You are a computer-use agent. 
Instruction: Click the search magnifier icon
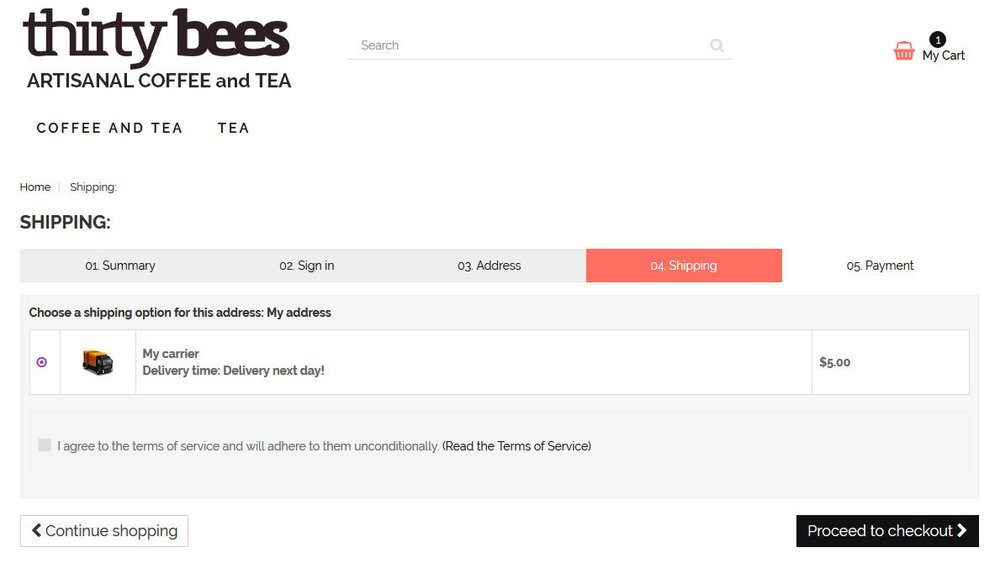717,45
